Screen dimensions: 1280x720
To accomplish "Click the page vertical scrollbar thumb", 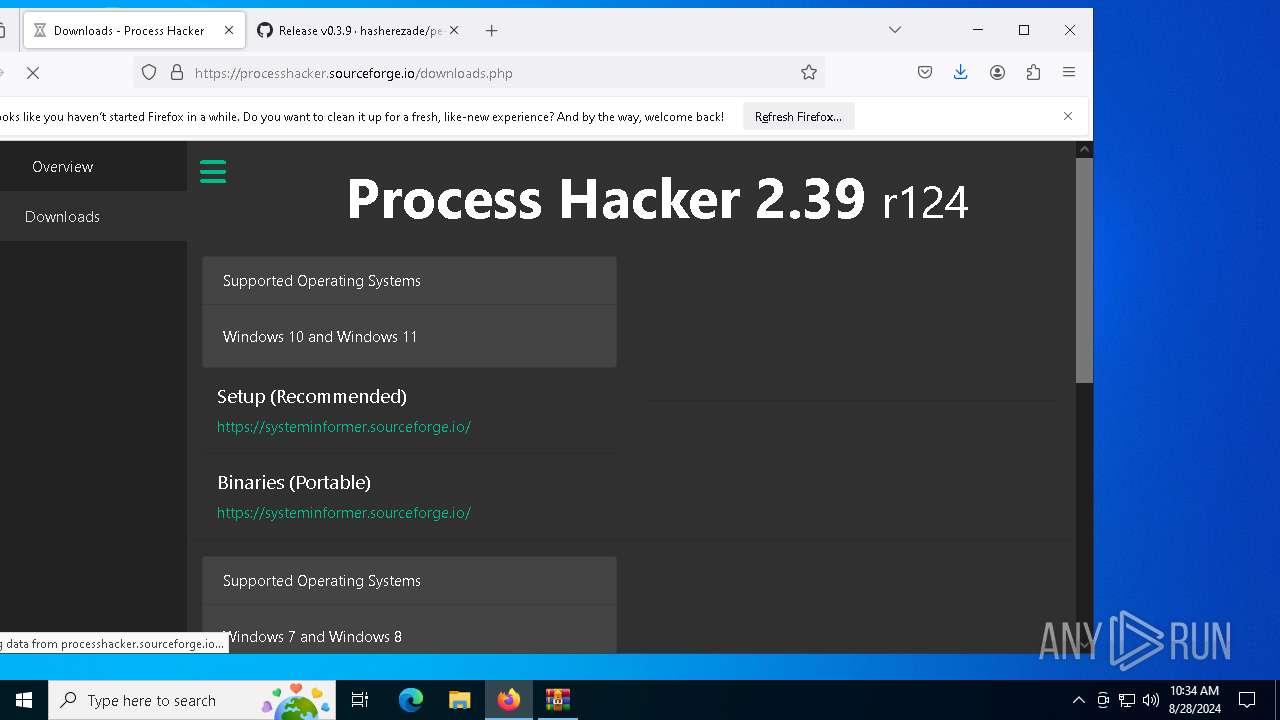I will (1084, 269).
